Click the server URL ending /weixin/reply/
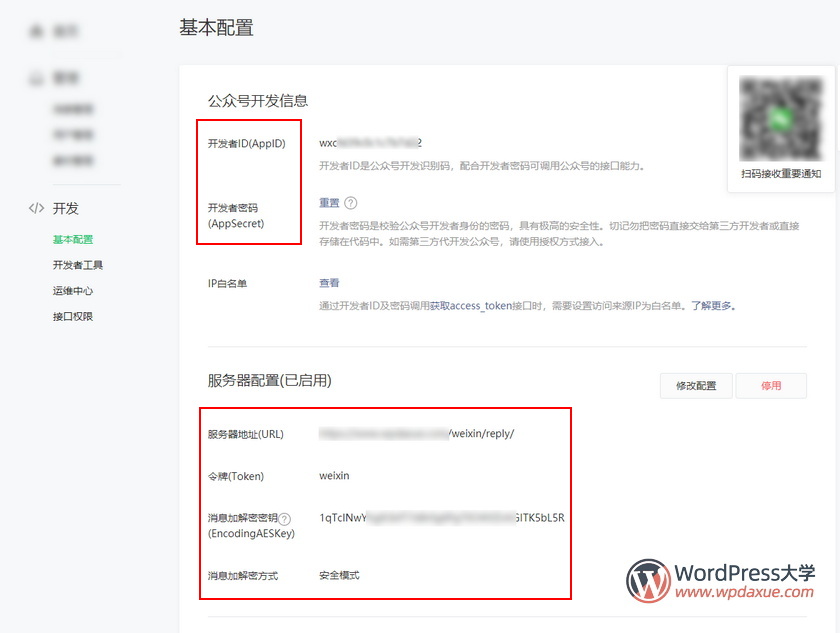Image resolution: width=840 pixels, height=633 pixels. click(416, 434)
